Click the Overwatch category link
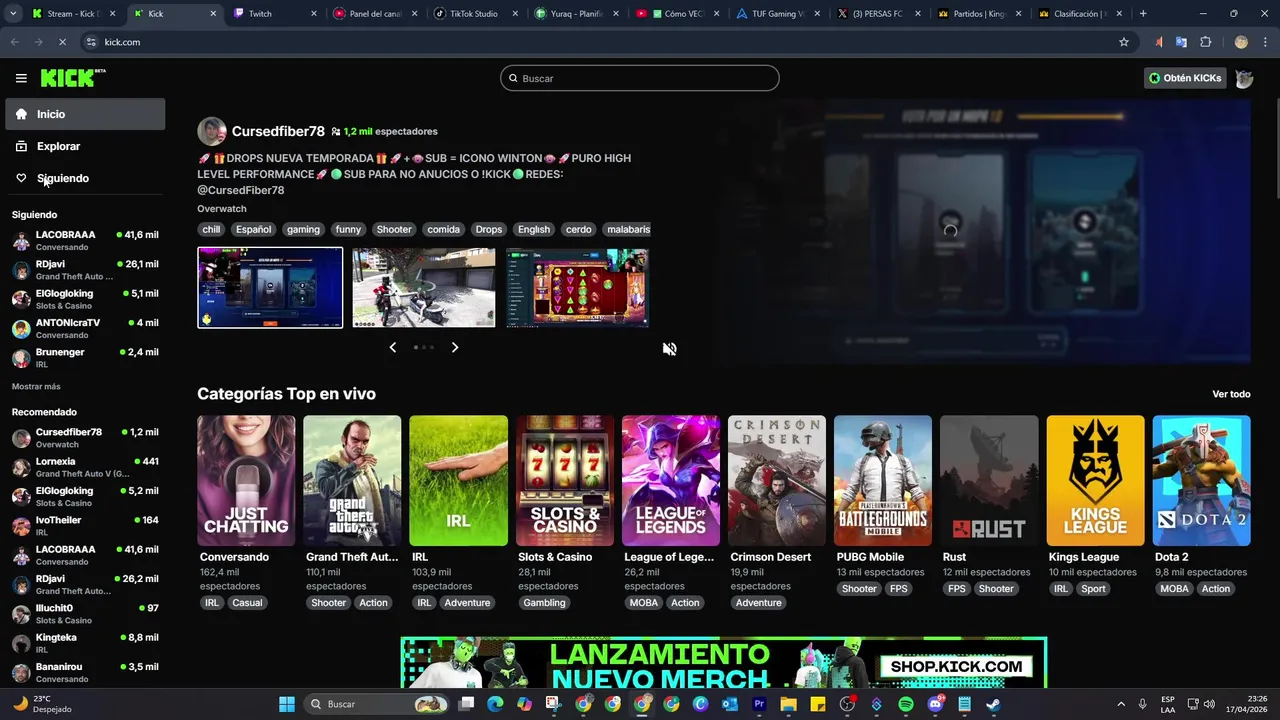This screenshot has width=1280, height=720. click(x=222, y=209)
